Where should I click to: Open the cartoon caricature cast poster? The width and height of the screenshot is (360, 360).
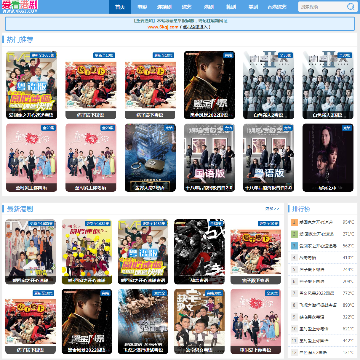tap(199, 322)
